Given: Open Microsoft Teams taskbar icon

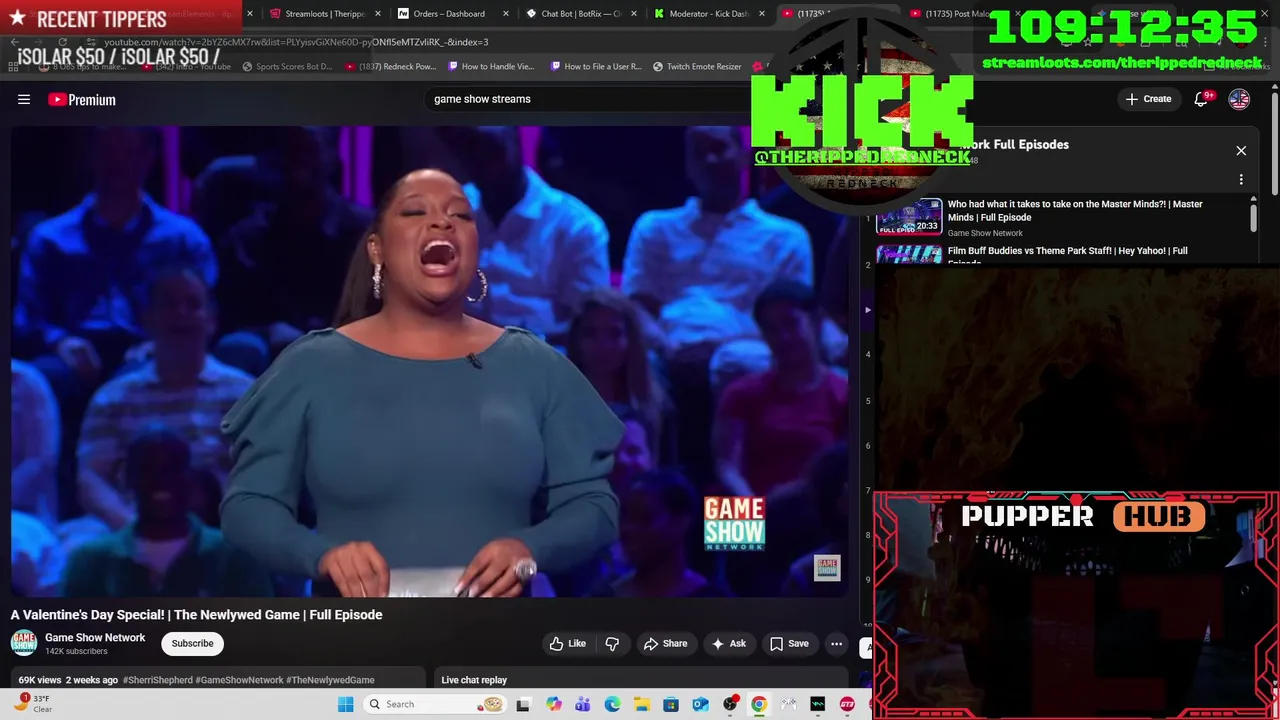Looking at the screenshot, I should pos(583,704).
